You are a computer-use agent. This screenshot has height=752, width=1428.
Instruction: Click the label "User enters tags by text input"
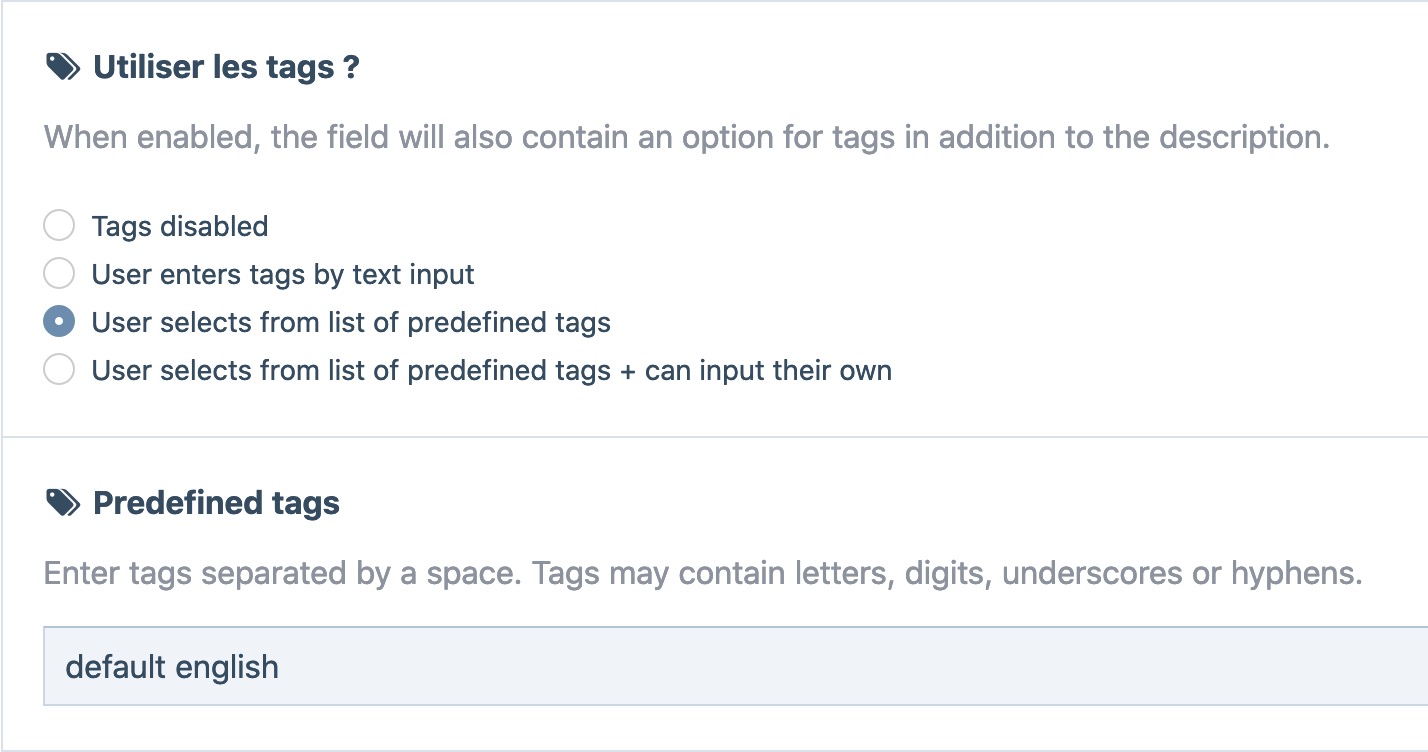pyautogui.click(x=282, y=273)
